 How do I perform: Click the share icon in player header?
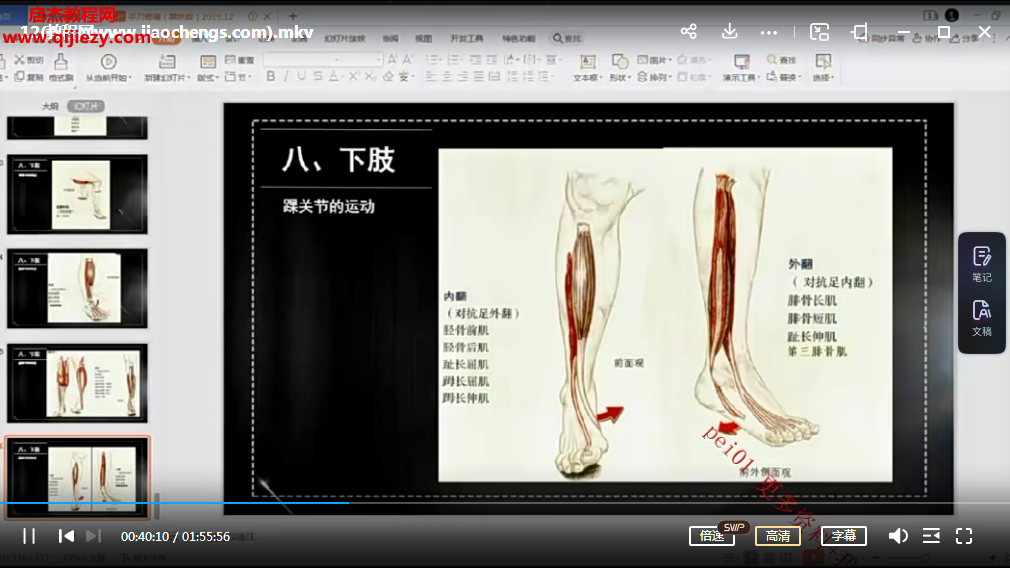(x=689, y=31)
